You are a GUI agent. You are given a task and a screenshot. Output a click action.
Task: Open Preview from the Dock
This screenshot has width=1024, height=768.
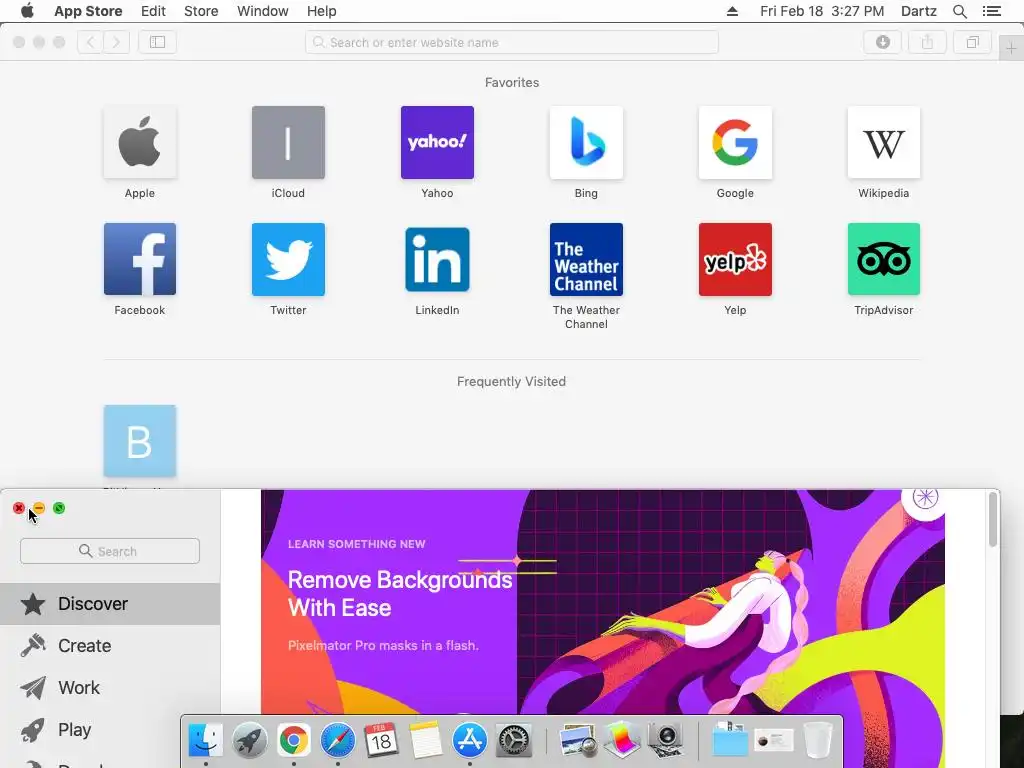(579, 740)
